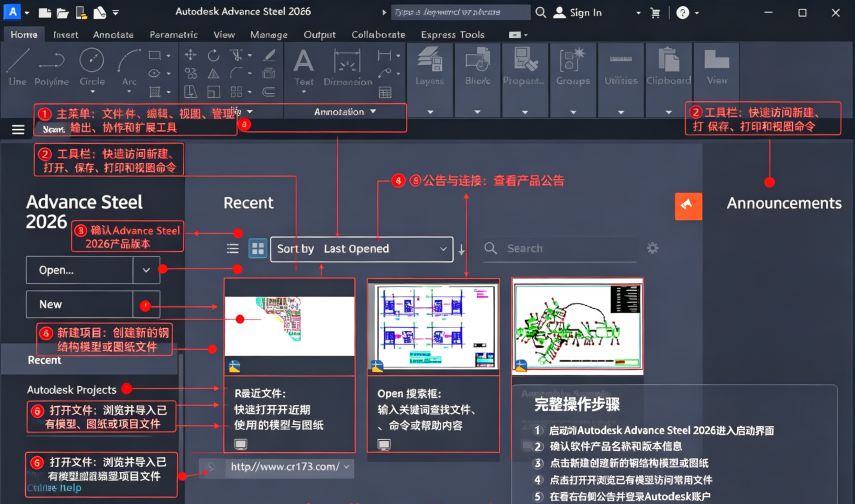Viewport: 855px width, 504px height.
Task: Select the Arc tool
Action: (x=129, y=67)
